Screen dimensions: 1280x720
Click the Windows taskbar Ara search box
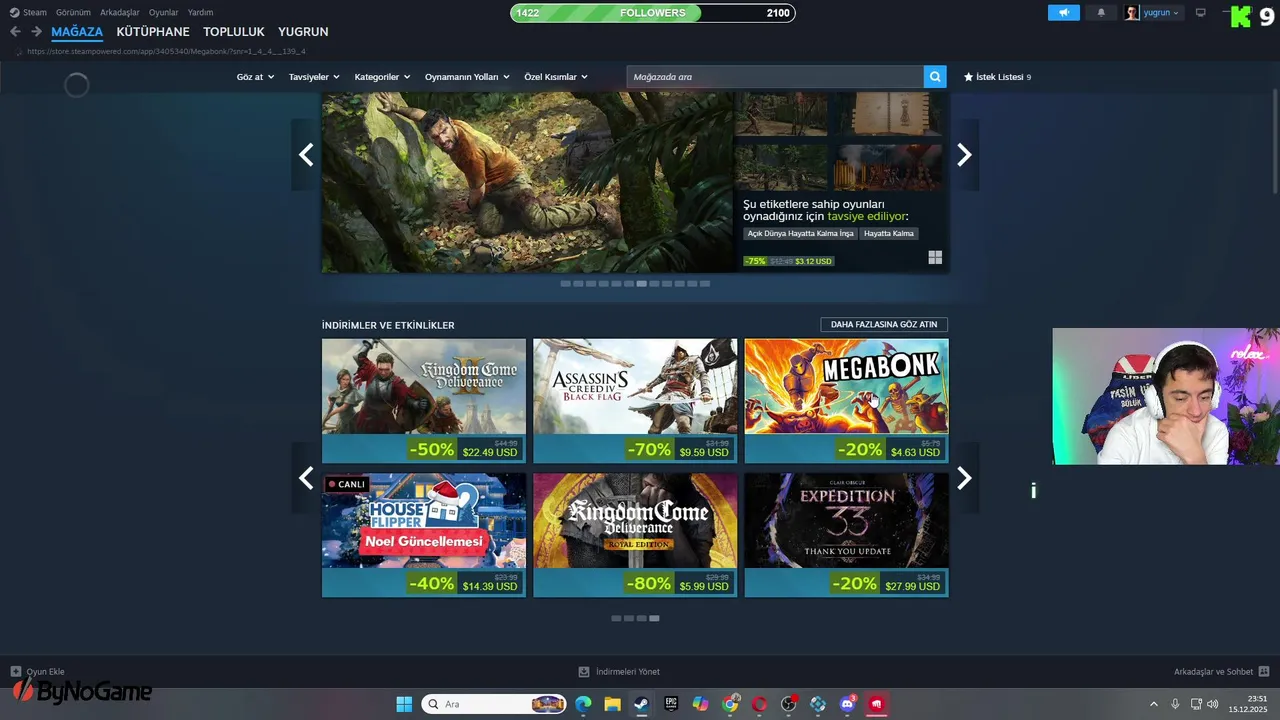(x=495, y=704)
